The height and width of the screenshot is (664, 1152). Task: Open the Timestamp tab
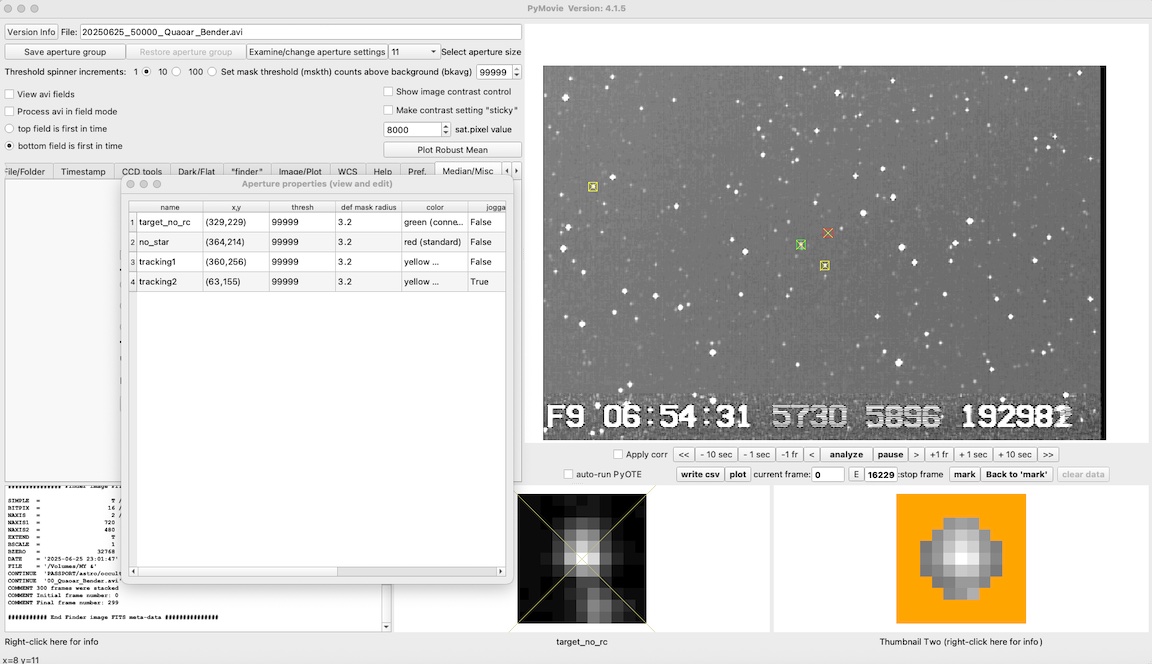click(83, 172)
